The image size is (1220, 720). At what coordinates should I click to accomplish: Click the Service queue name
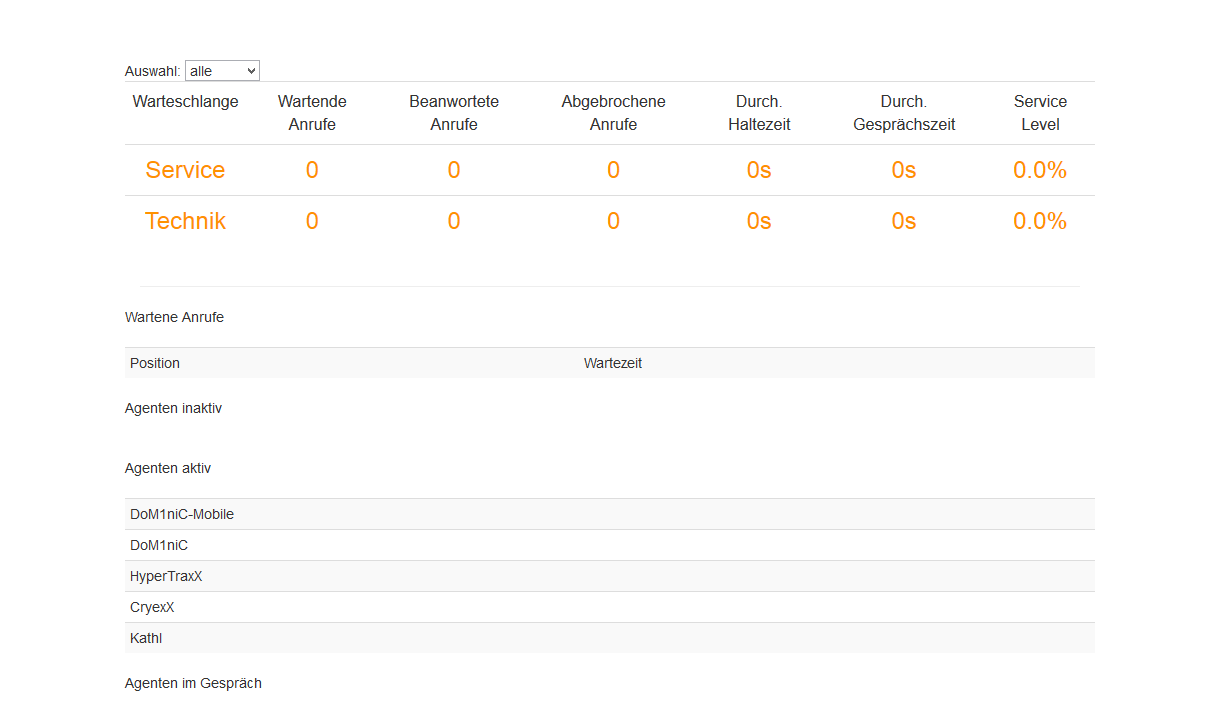(185, 170)
